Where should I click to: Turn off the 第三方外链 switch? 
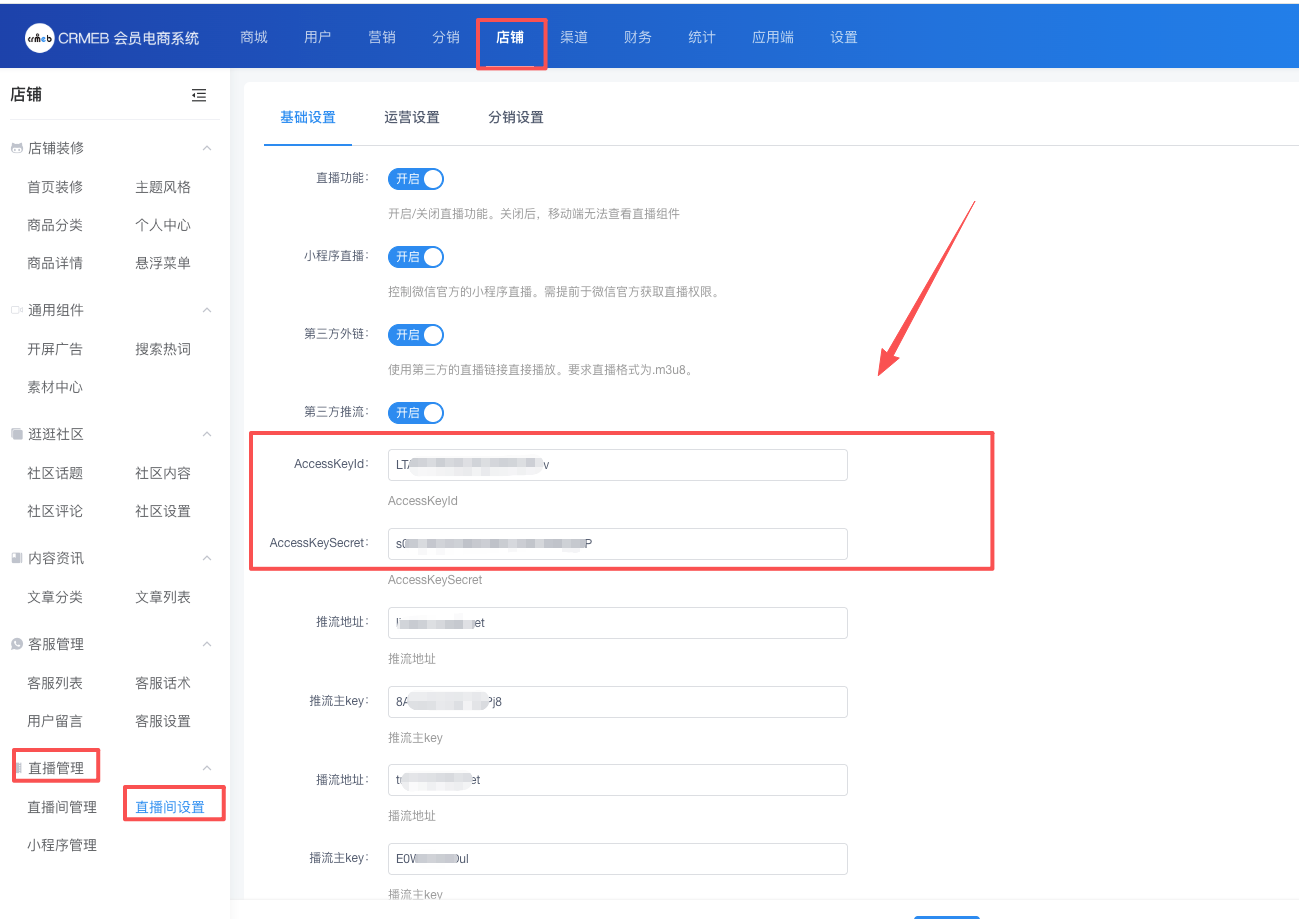coord(416,335)
